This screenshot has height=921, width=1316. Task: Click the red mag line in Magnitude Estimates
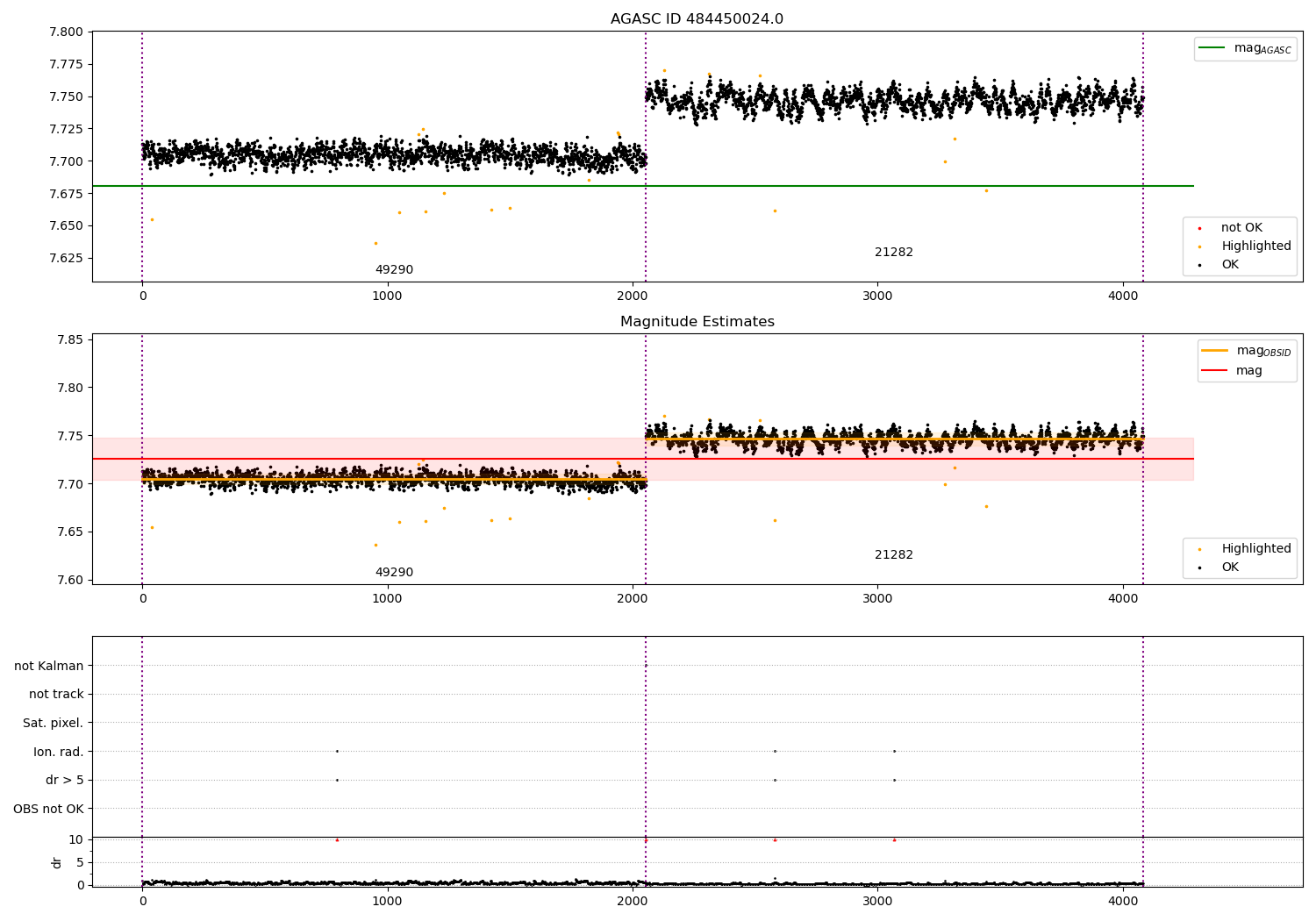[x=643, y=459]
